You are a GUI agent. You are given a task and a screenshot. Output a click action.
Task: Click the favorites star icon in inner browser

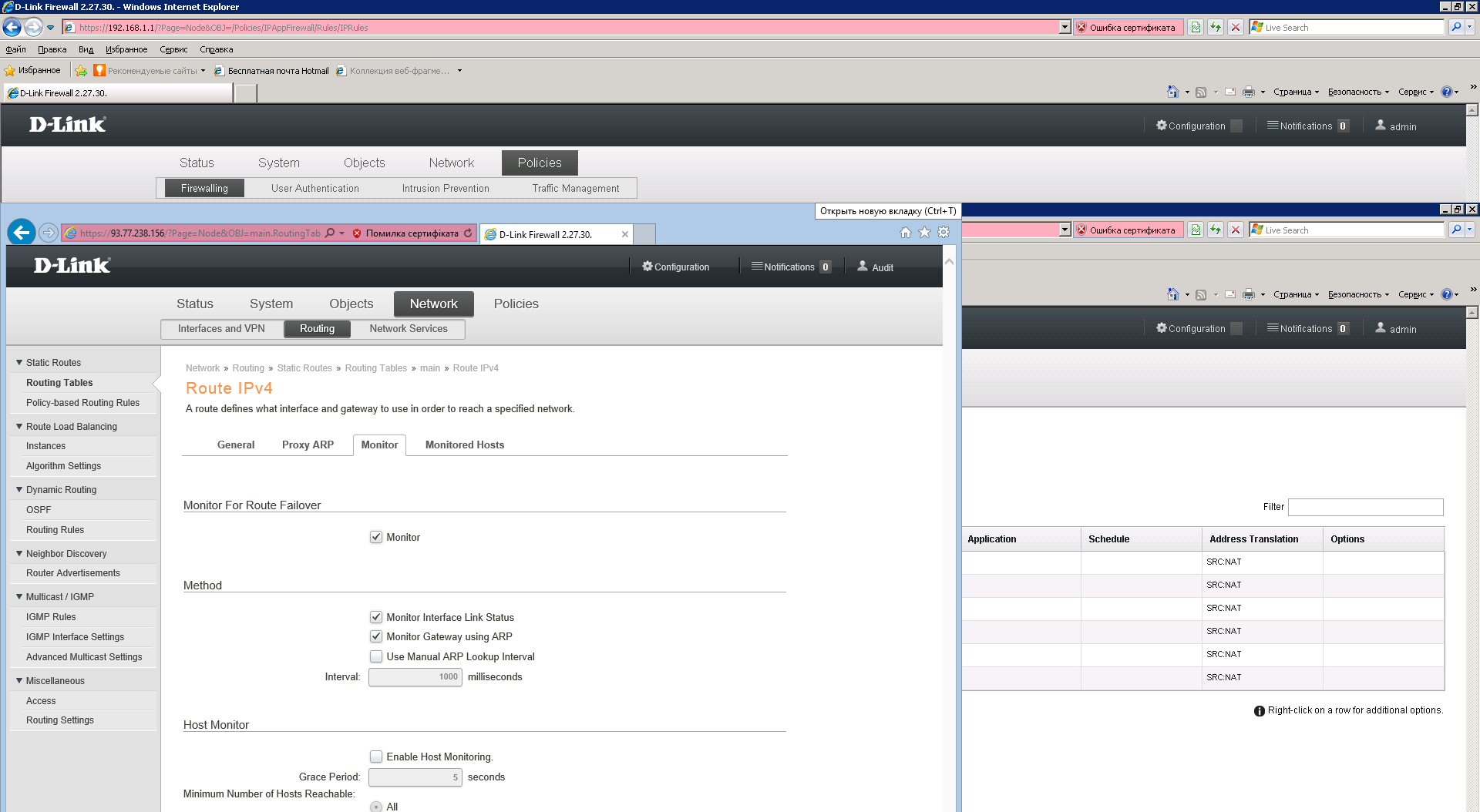point(924,233)
